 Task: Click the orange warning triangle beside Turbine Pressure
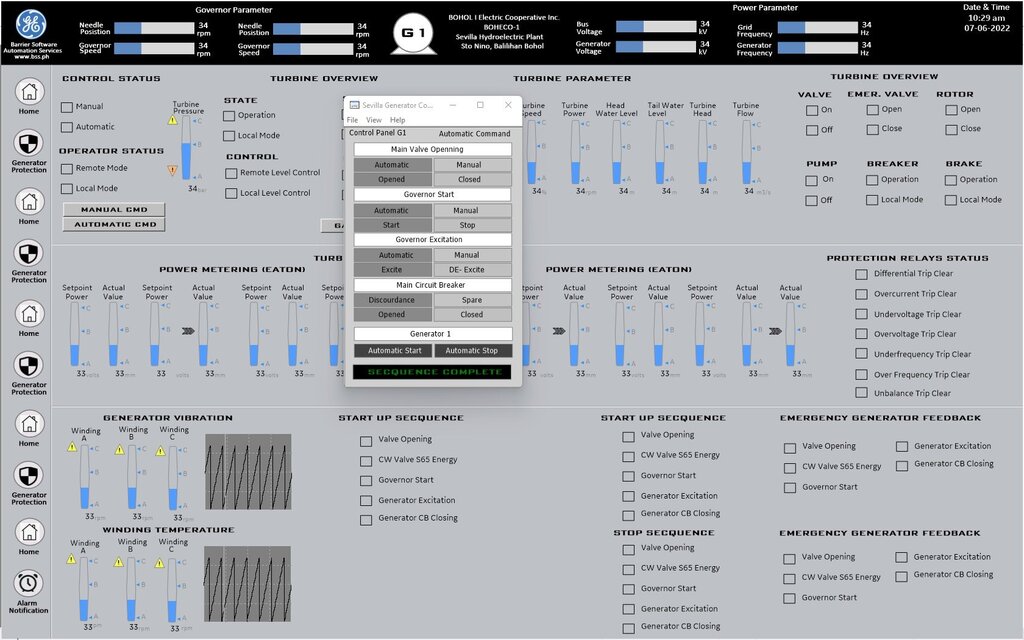[172, 170]
